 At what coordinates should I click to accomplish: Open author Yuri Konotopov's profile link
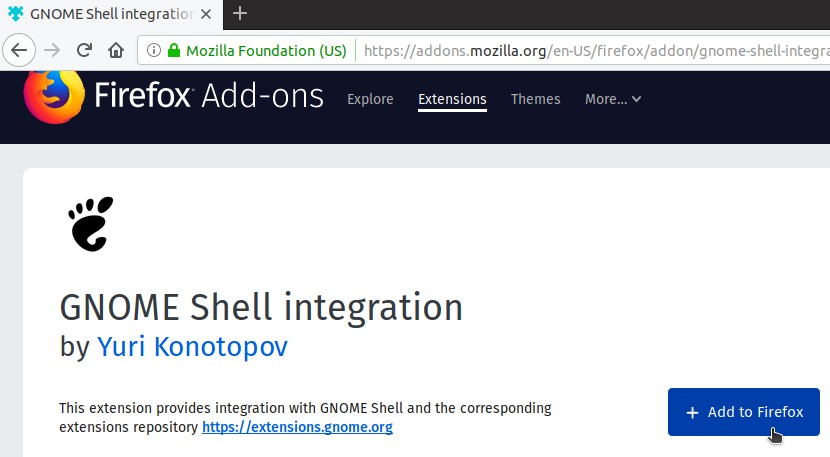point(192,347)
